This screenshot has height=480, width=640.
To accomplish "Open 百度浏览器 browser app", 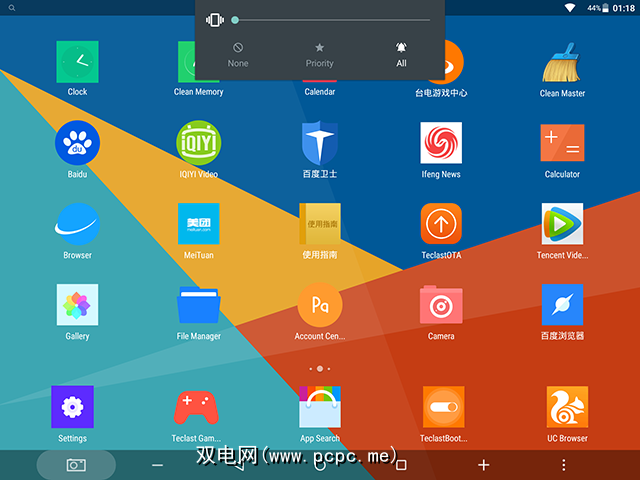I will point(562,305).
